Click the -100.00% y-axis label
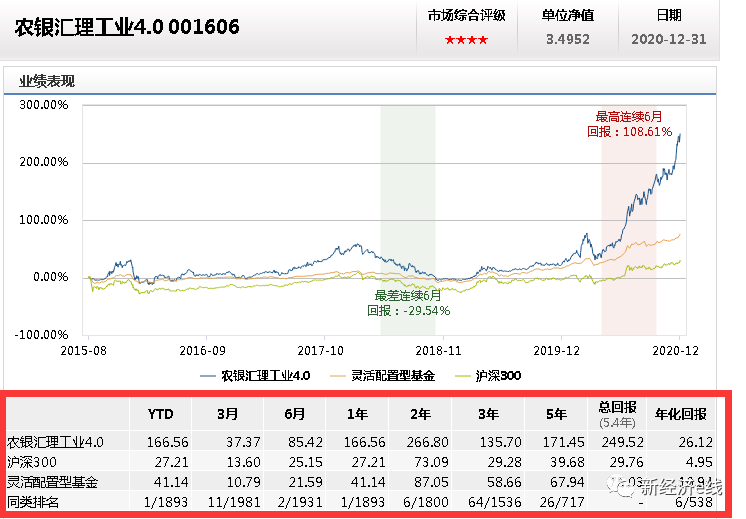This screenshot has height=519, width=746. tap(41, 335)
